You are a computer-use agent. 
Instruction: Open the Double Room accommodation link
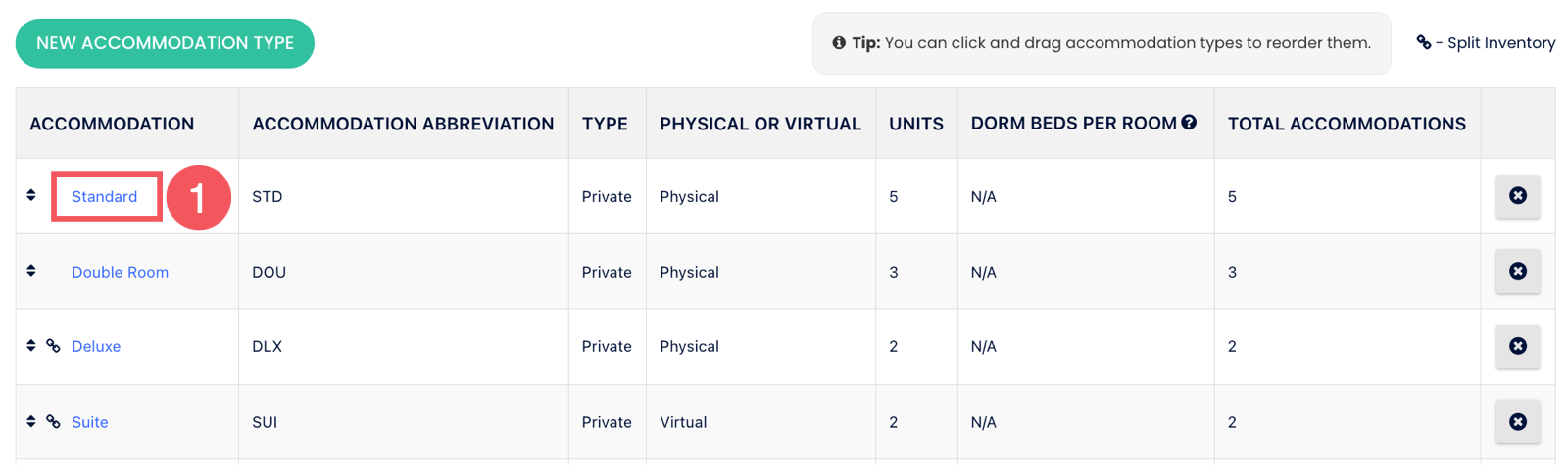pos(120,272)
